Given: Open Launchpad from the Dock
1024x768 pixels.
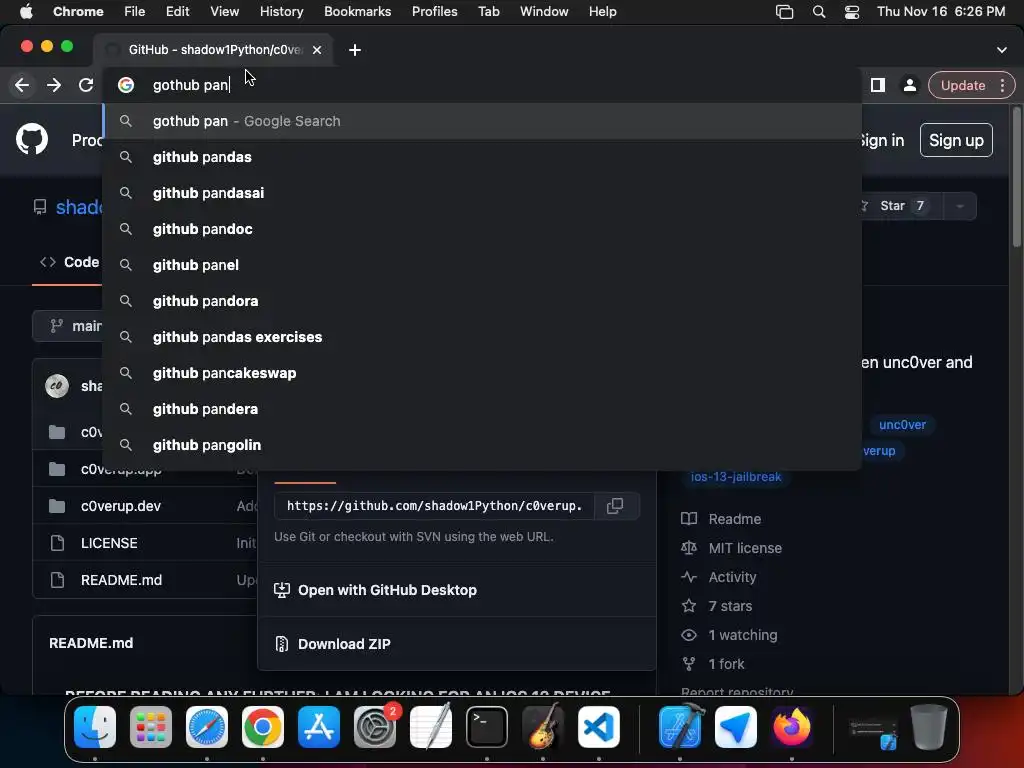Looking at the screenshot, I should [x=151, y=727].
